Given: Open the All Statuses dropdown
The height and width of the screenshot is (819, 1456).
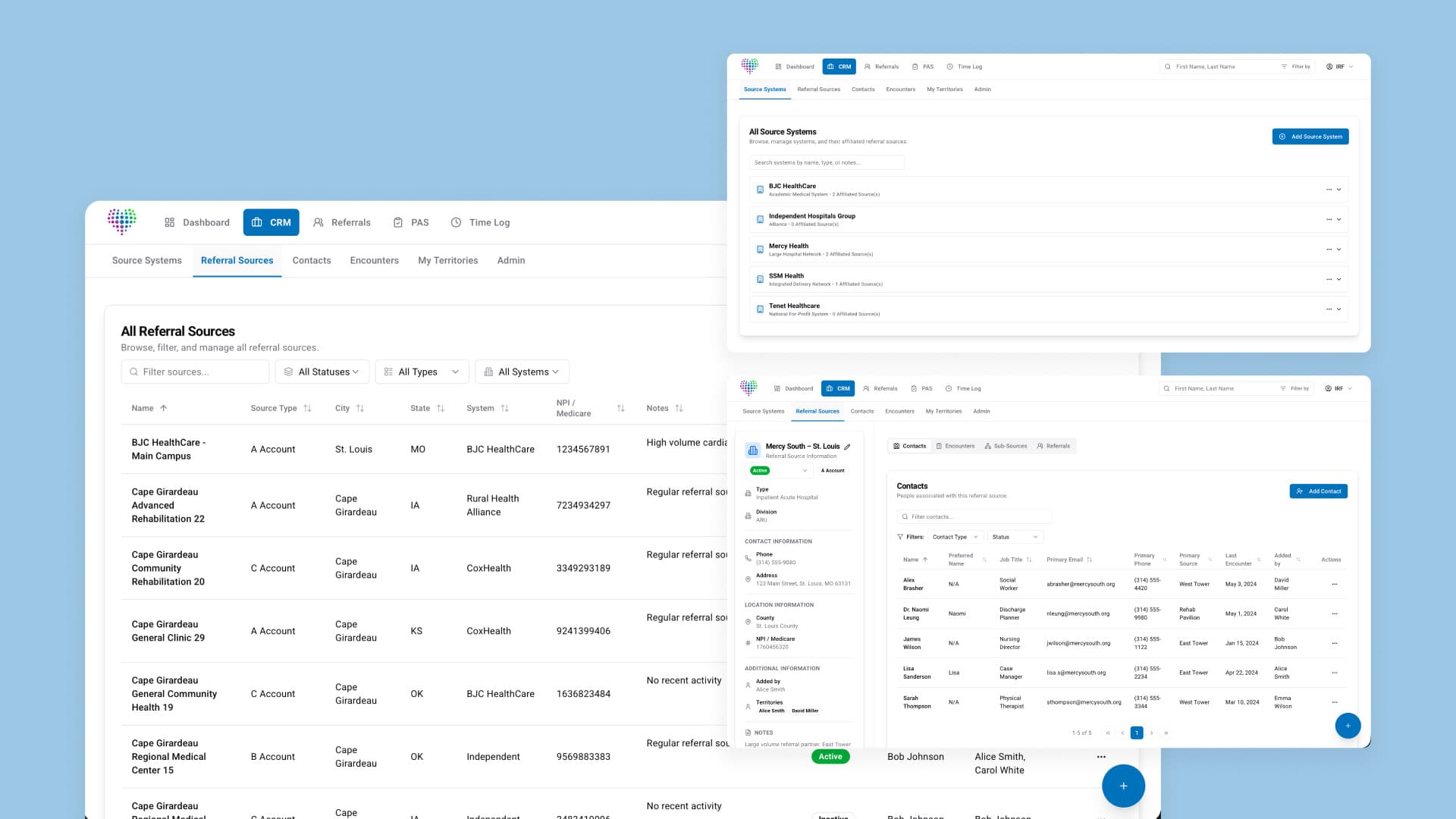Looking at the screenshot, I should tap(322, 372).
